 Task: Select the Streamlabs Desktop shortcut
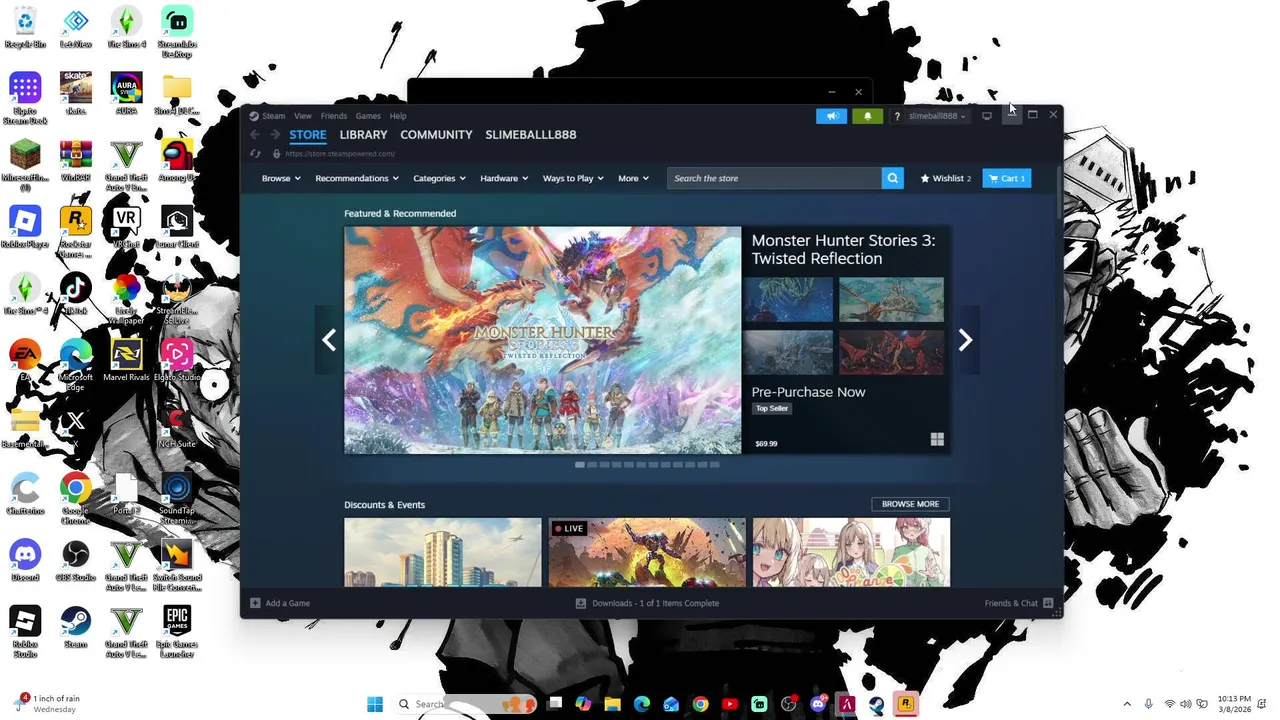[x=177, y=32]
